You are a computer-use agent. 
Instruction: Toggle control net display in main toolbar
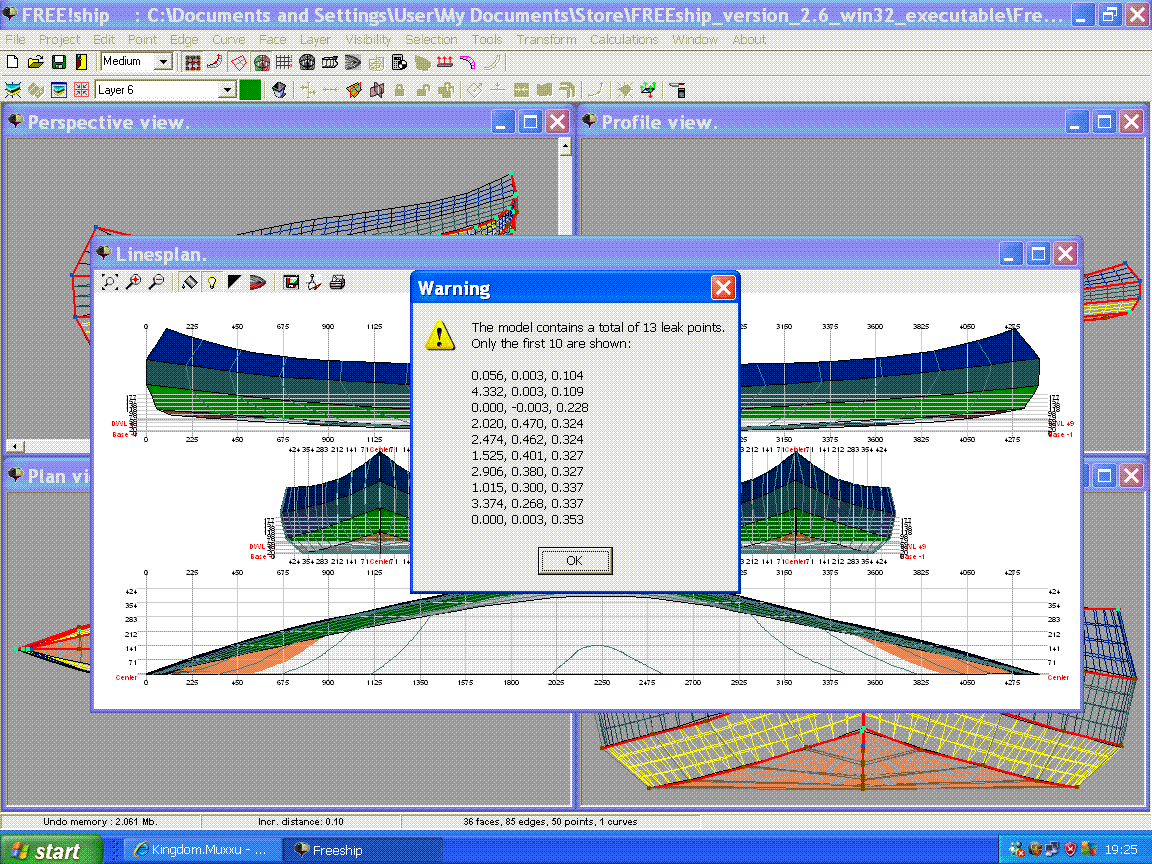pos(192,62)
